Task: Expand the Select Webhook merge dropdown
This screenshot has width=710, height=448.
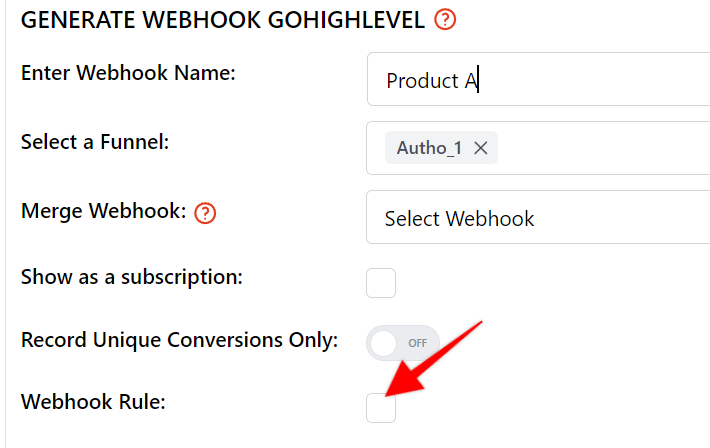Action: click(x=538, y=217)
